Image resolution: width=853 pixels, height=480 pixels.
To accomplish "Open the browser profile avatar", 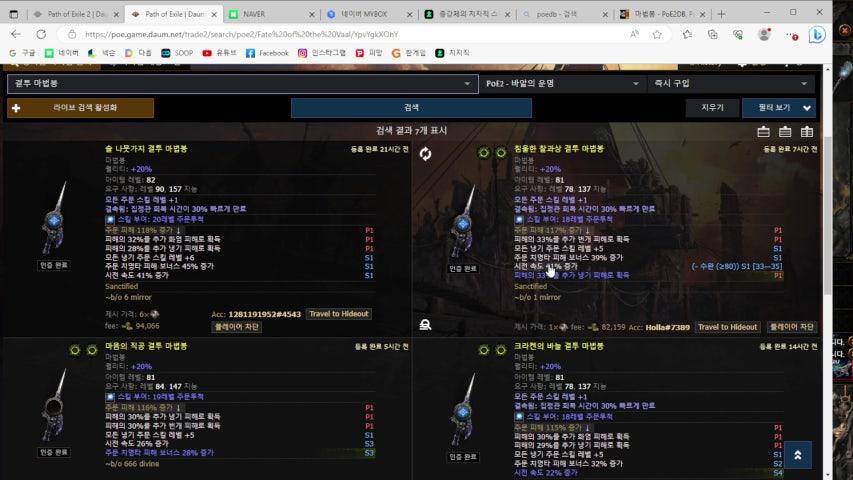I will (x=764, y=34).
